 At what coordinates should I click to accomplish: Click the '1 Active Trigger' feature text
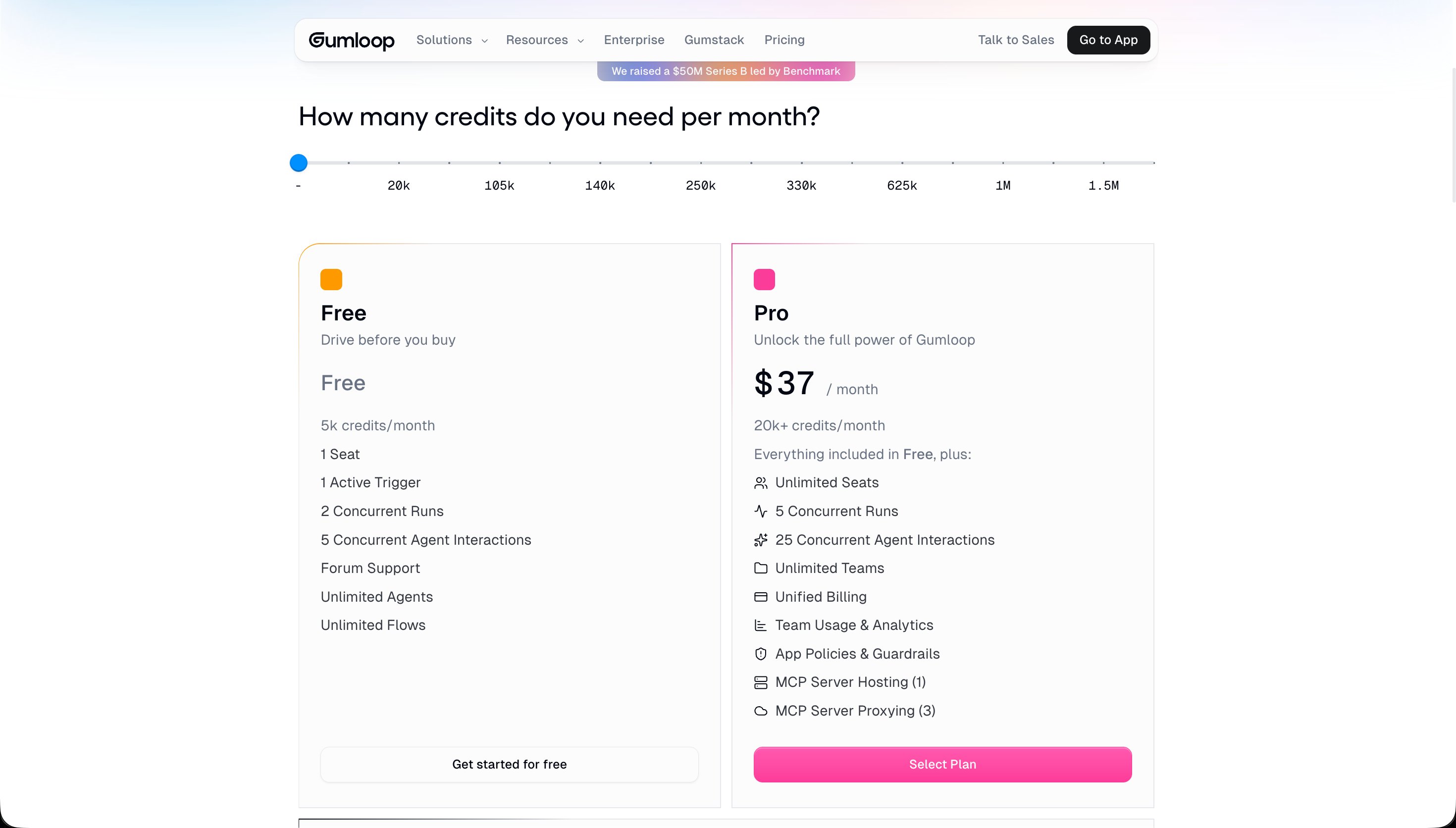tap(370, 483)
